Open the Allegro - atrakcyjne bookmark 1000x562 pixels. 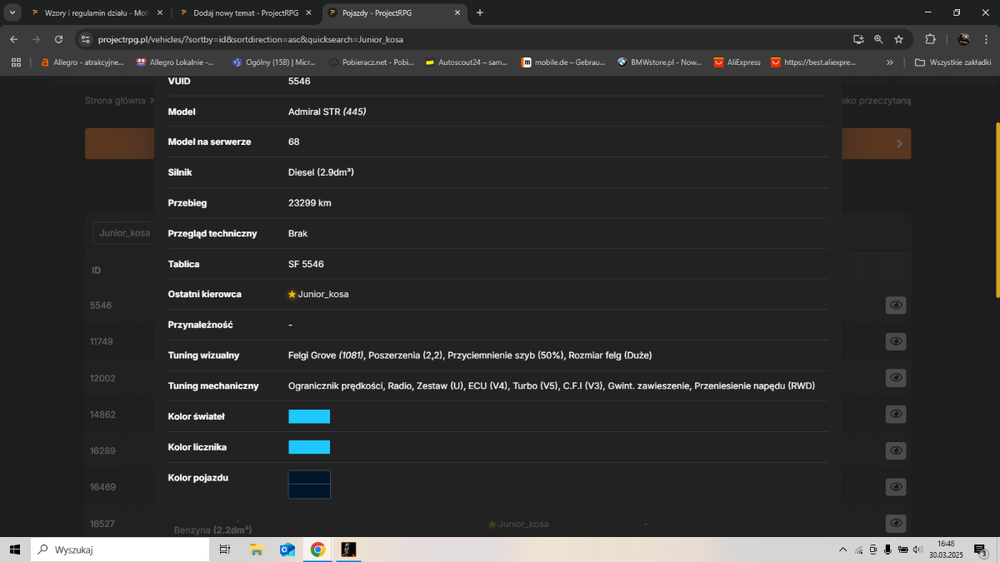tap(82, 63)
